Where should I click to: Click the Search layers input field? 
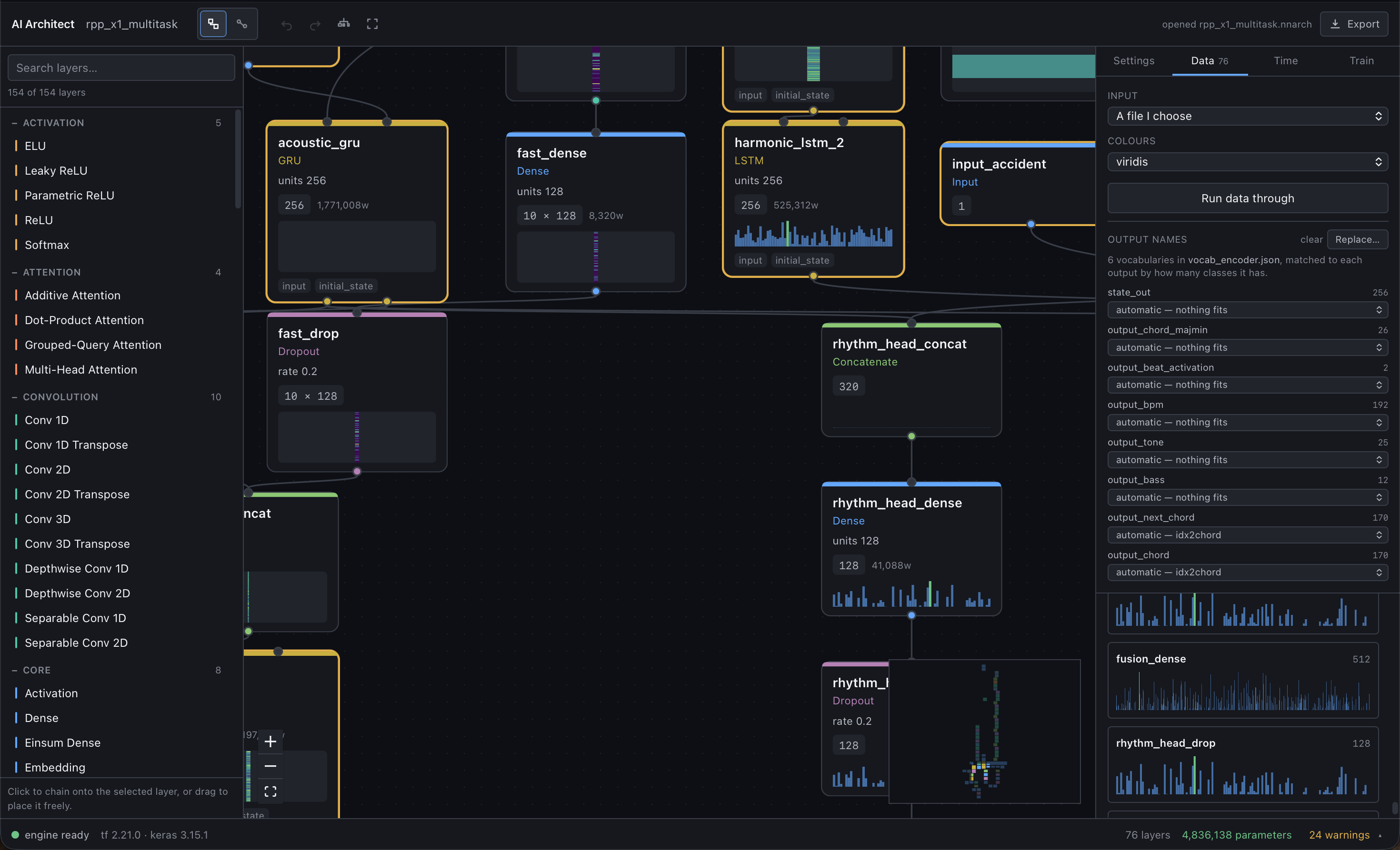click(x=121, y=68)
